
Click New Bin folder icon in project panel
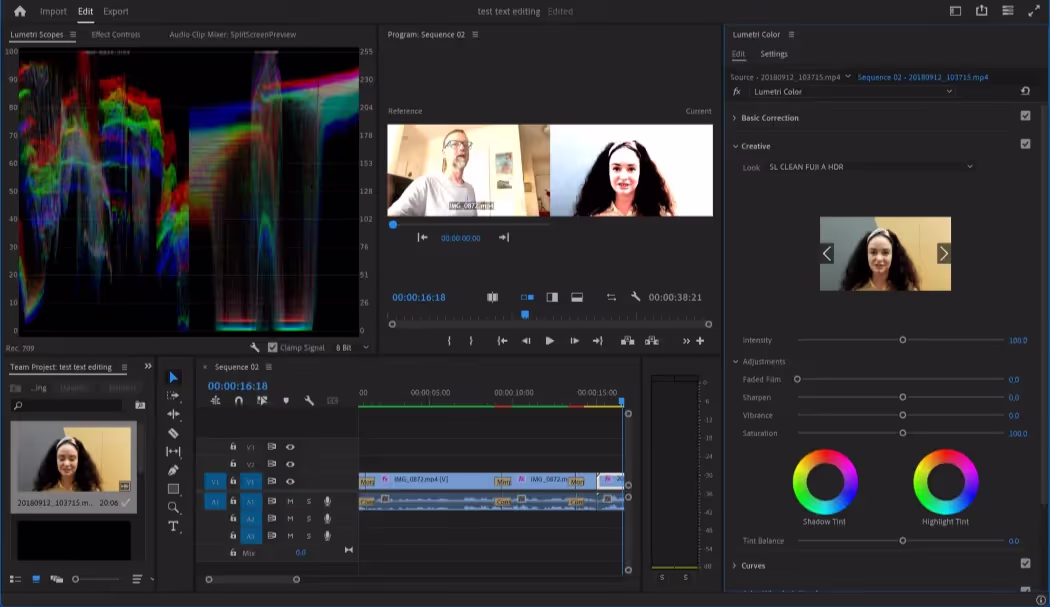pos(140,405)
